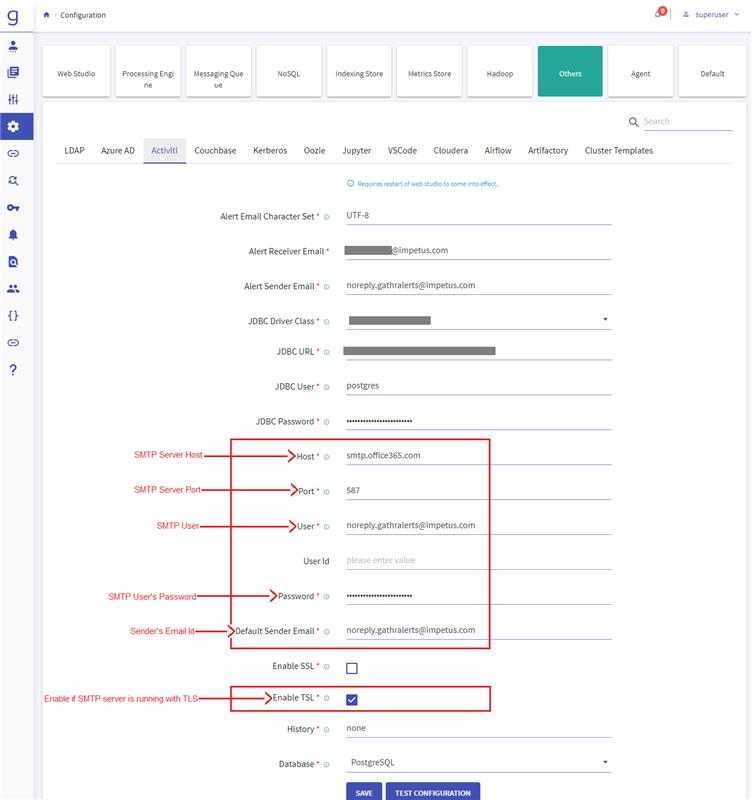Click the History field showing none
This screenshot has height=800, width=754.
[x=479, y=728]
